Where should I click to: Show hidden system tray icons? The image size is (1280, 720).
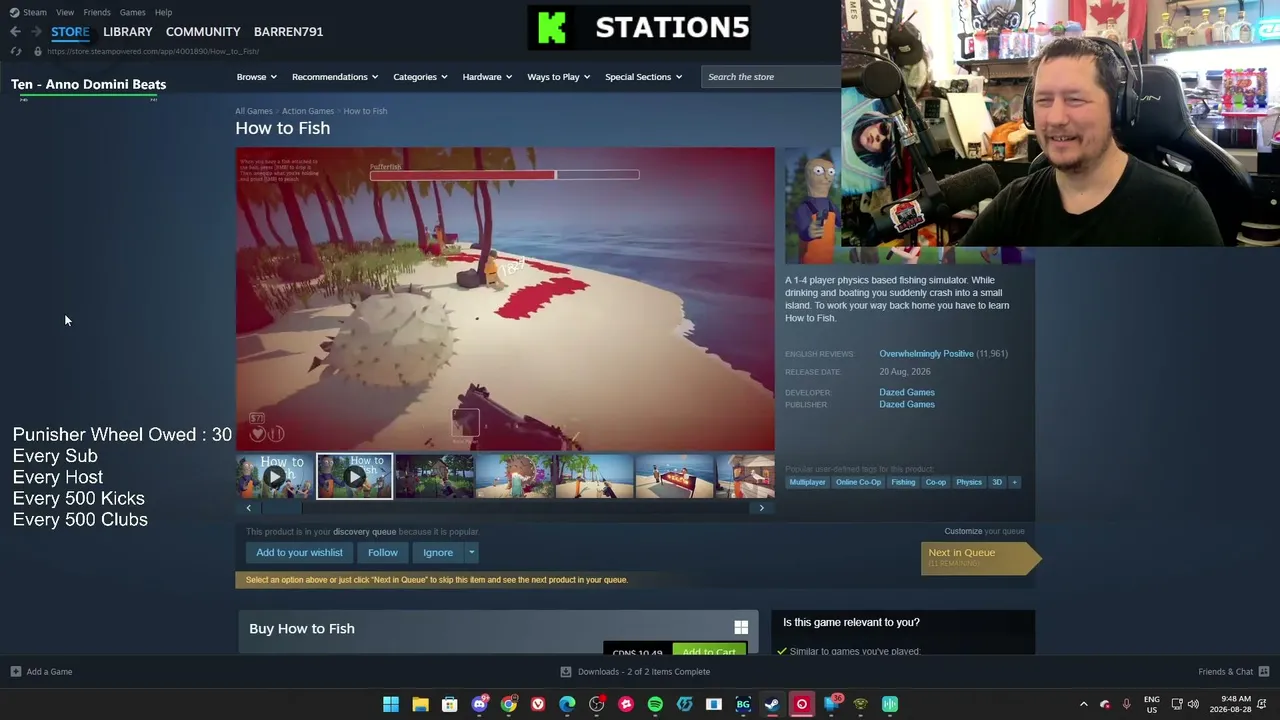tap(1083, 704)
